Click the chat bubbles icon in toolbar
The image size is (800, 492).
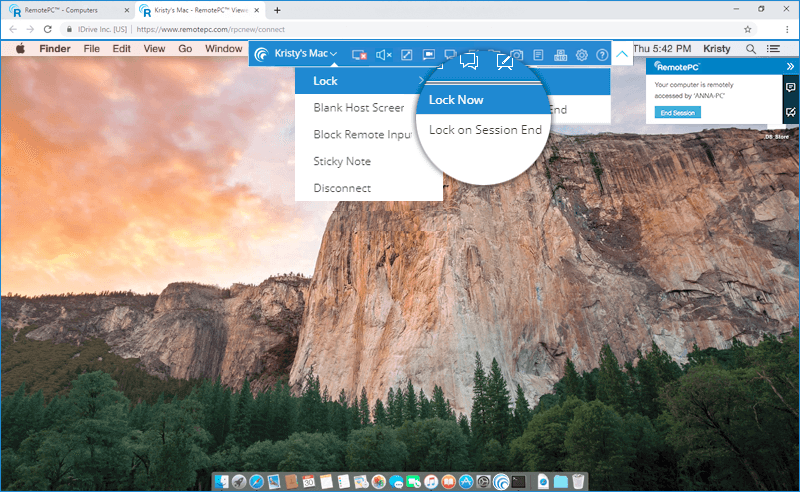point(469,60)
